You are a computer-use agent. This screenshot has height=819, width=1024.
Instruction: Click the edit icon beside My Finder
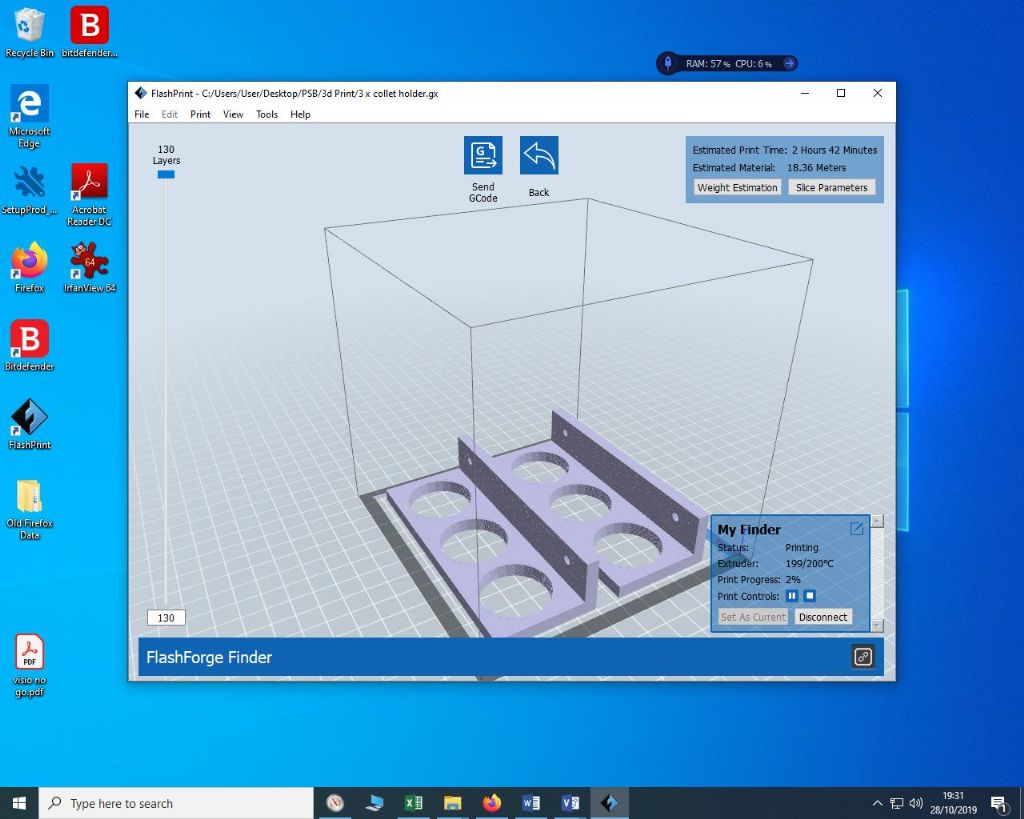pos(856,529)
